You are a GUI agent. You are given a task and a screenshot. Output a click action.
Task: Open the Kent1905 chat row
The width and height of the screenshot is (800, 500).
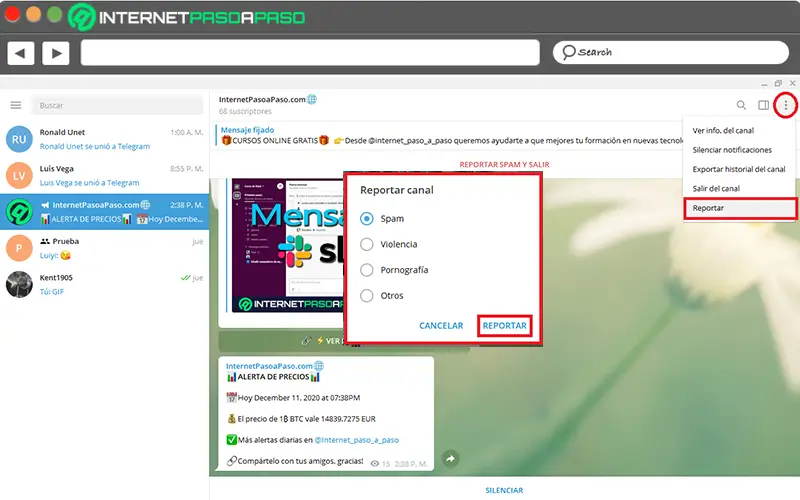click(105, 284)
